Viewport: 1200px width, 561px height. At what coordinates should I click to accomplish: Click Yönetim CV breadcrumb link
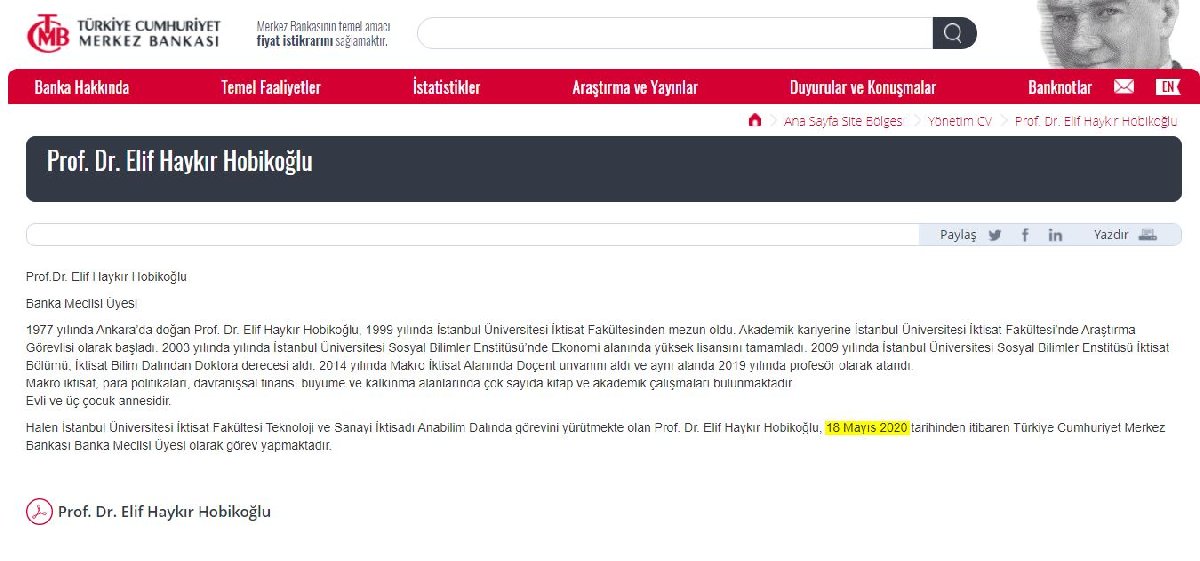pyautogui.click(x=959, y=121)
